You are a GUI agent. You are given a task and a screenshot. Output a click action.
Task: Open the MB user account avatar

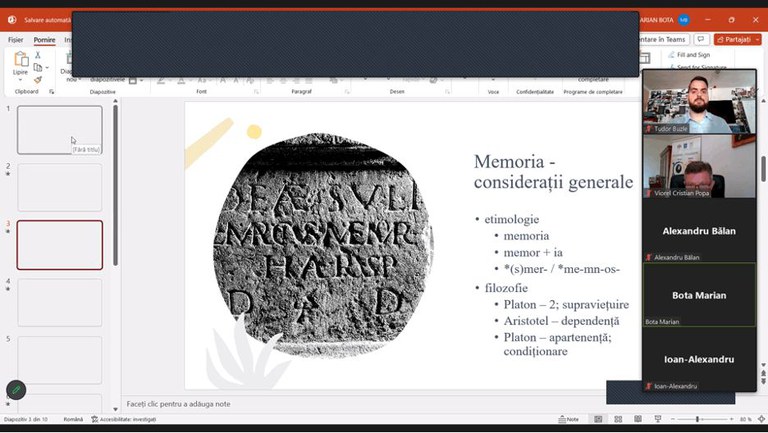(684, 19)
